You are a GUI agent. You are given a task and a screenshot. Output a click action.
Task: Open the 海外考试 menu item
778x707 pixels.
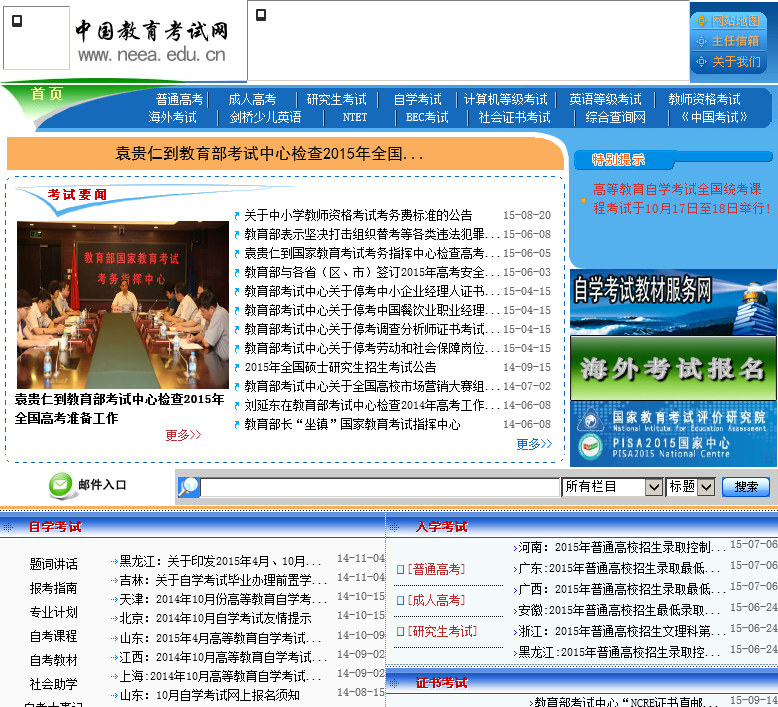172,118
